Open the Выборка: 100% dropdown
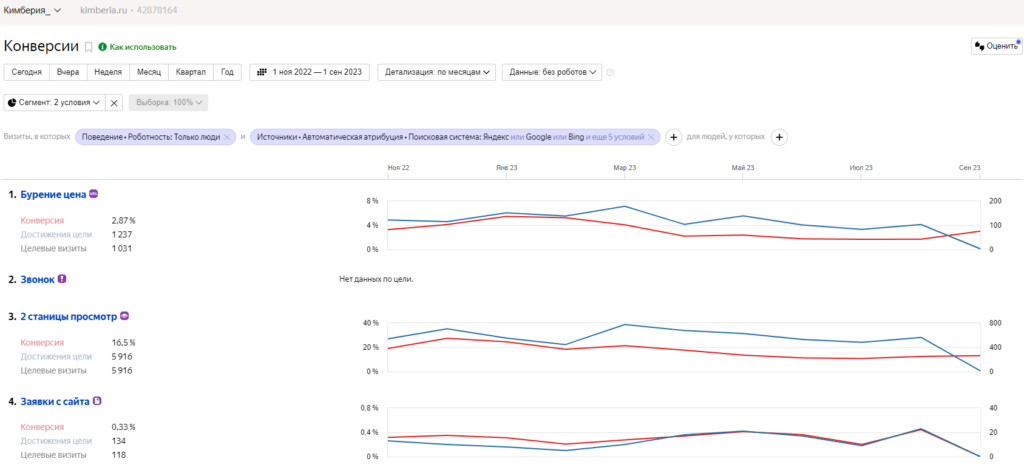 click(x=168, y=102)
